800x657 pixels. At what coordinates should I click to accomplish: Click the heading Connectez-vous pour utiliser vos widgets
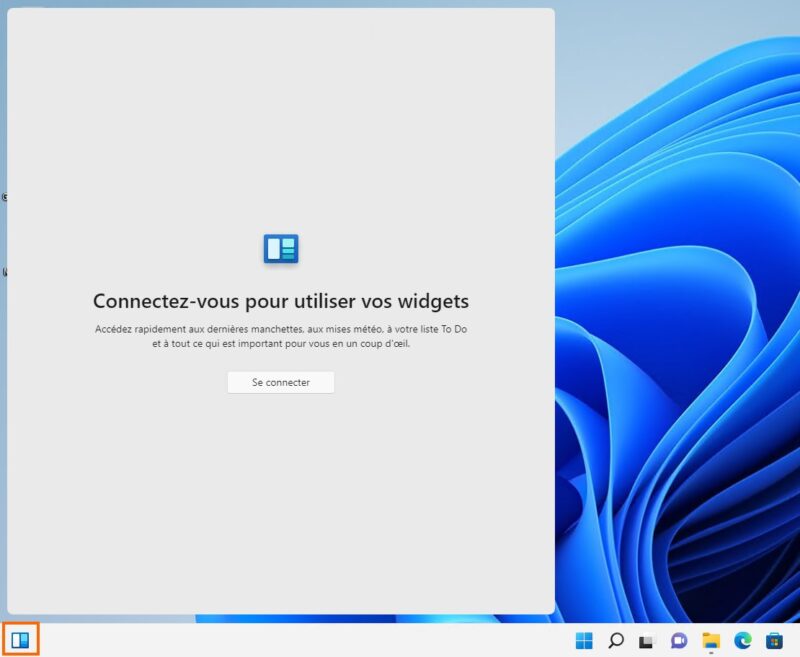point(283,299)
